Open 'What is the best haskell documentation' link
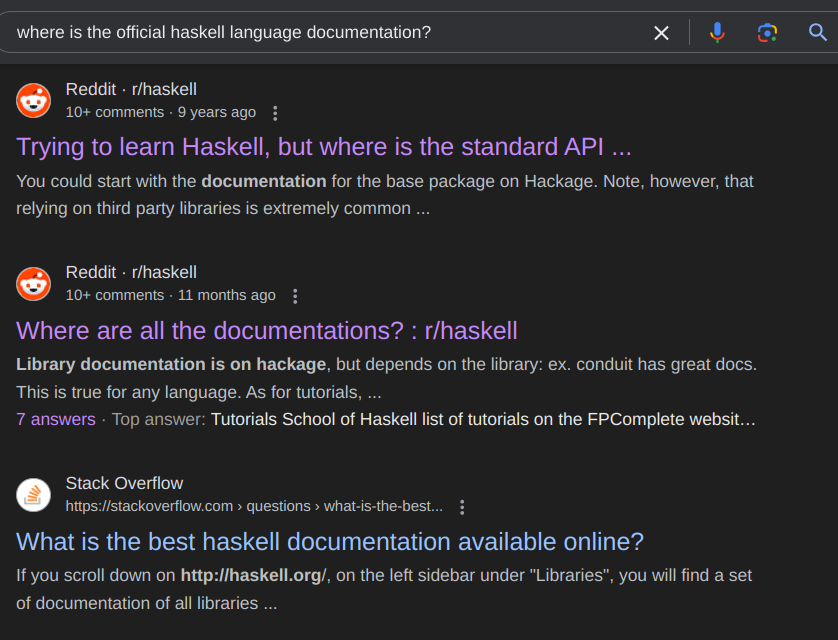Image resolution: width=838 pixels, height=640 pixels. (330, 542)
